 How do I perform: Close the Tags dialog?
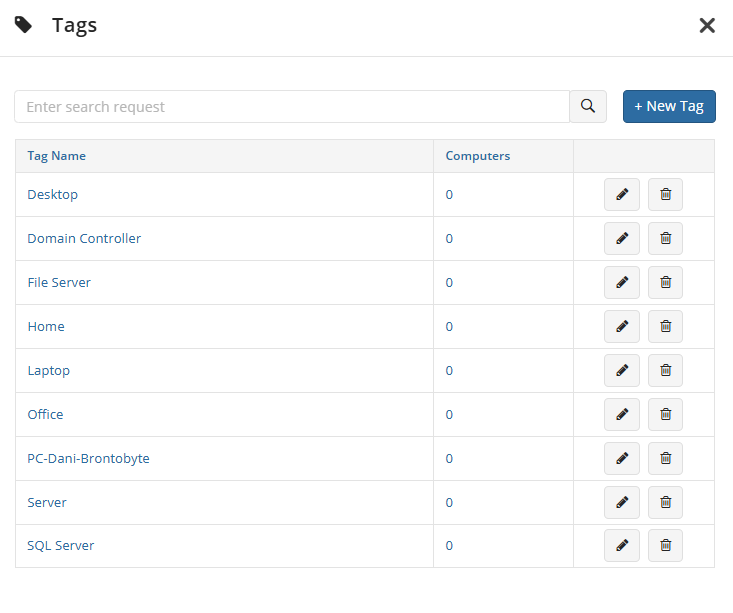[x=707, y=25]
